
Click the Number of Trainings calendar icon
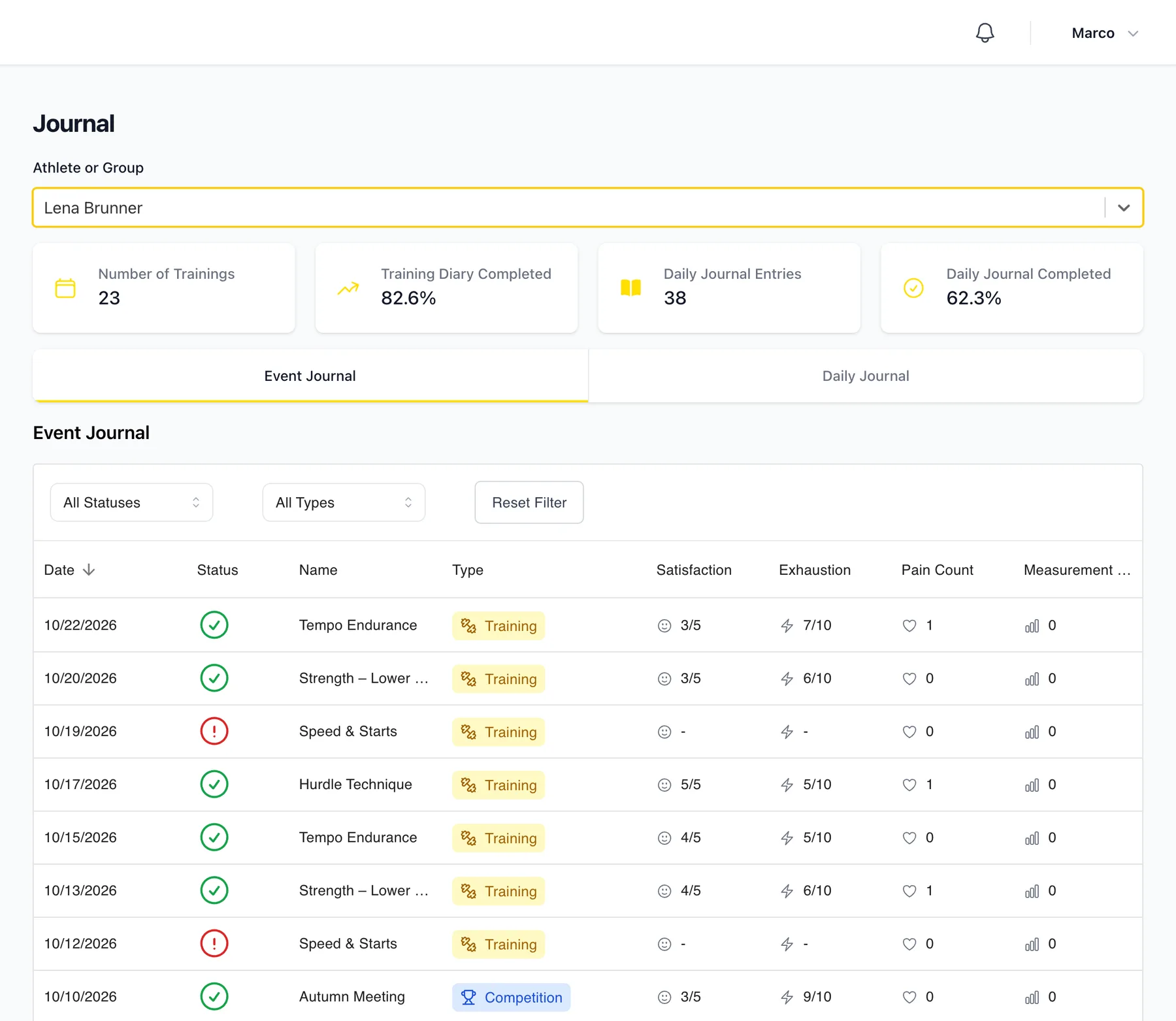65,288
